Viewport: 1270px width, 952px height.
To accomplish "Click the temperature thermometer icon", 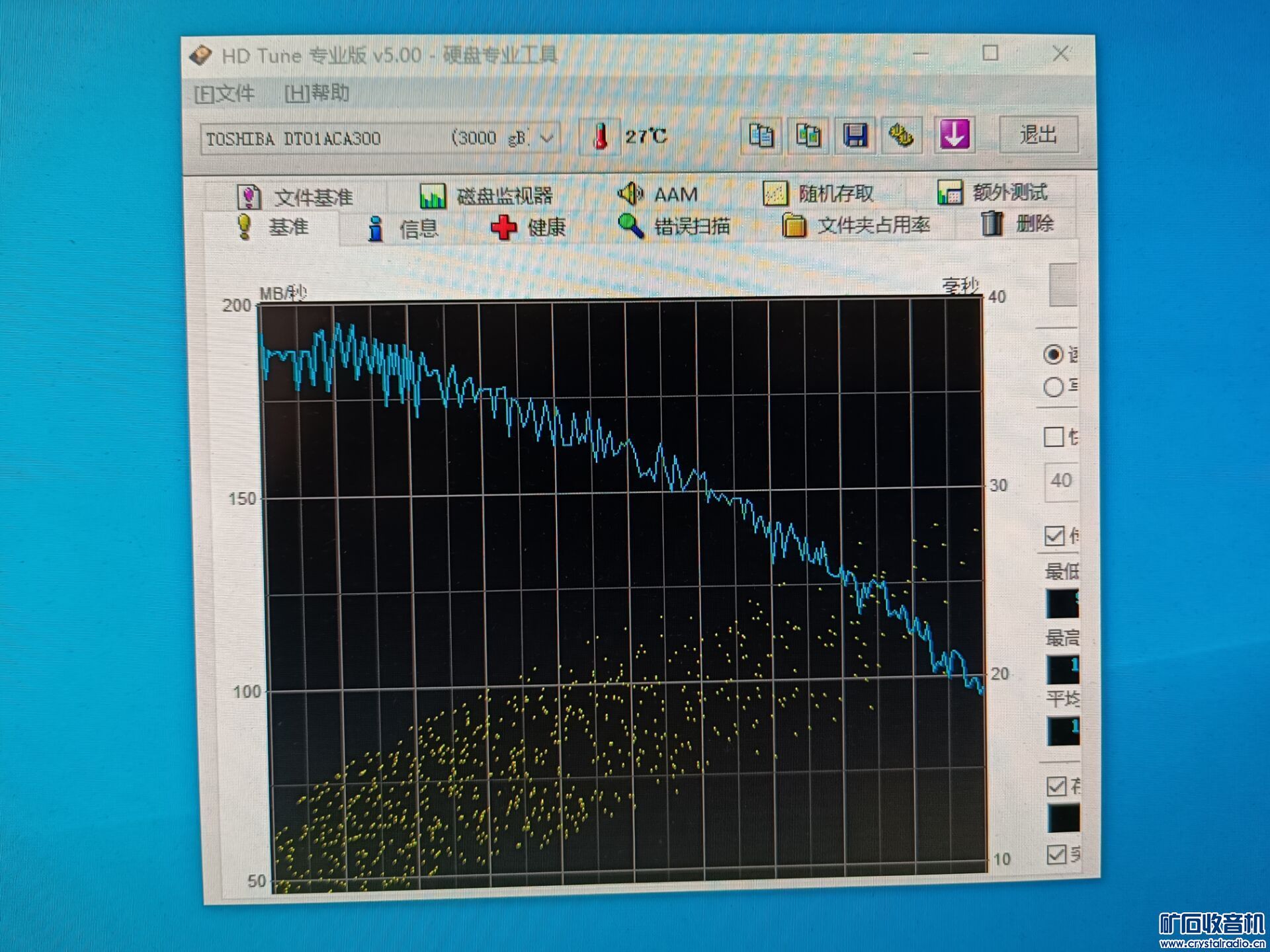I will pos(601,137).
